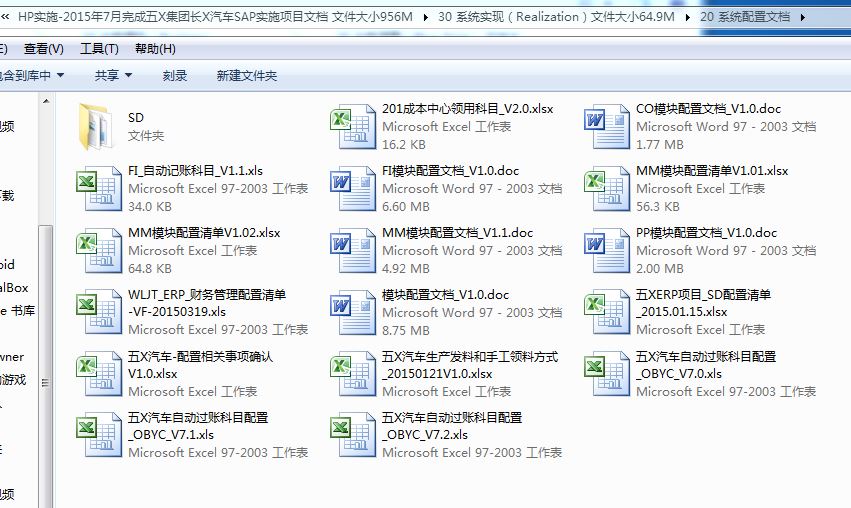
Task: Select the _OBYC_V7.0.xls Excel icon
Action: (607, 374)
